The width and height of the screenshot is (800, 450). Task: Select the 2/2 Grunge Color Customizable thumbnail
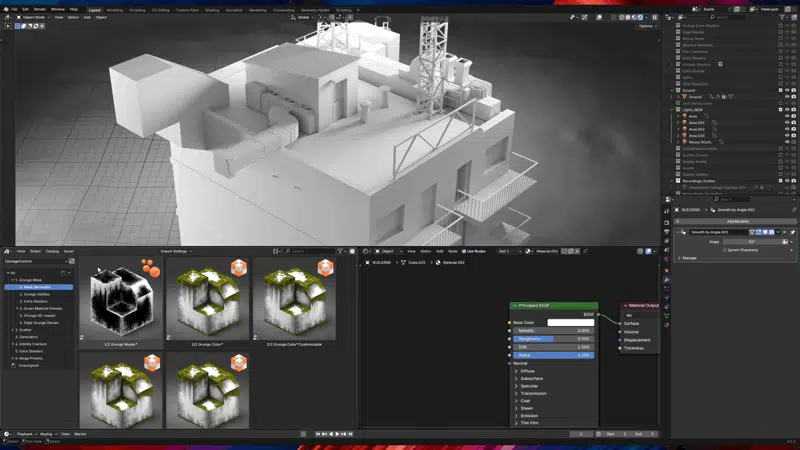(x=294, y=298)
